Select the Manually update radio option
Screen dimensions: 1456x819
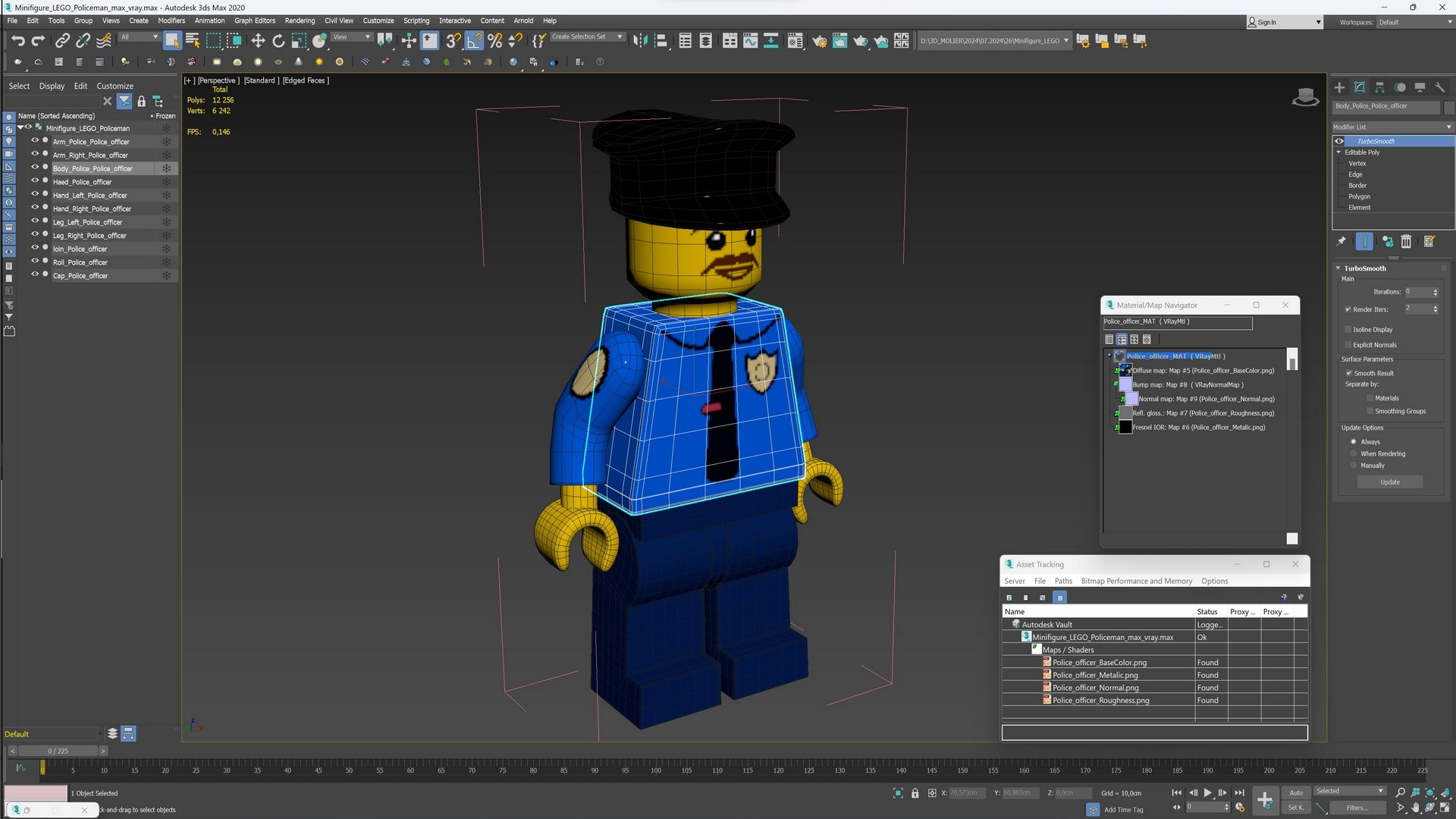click(x=1354, y=466)
